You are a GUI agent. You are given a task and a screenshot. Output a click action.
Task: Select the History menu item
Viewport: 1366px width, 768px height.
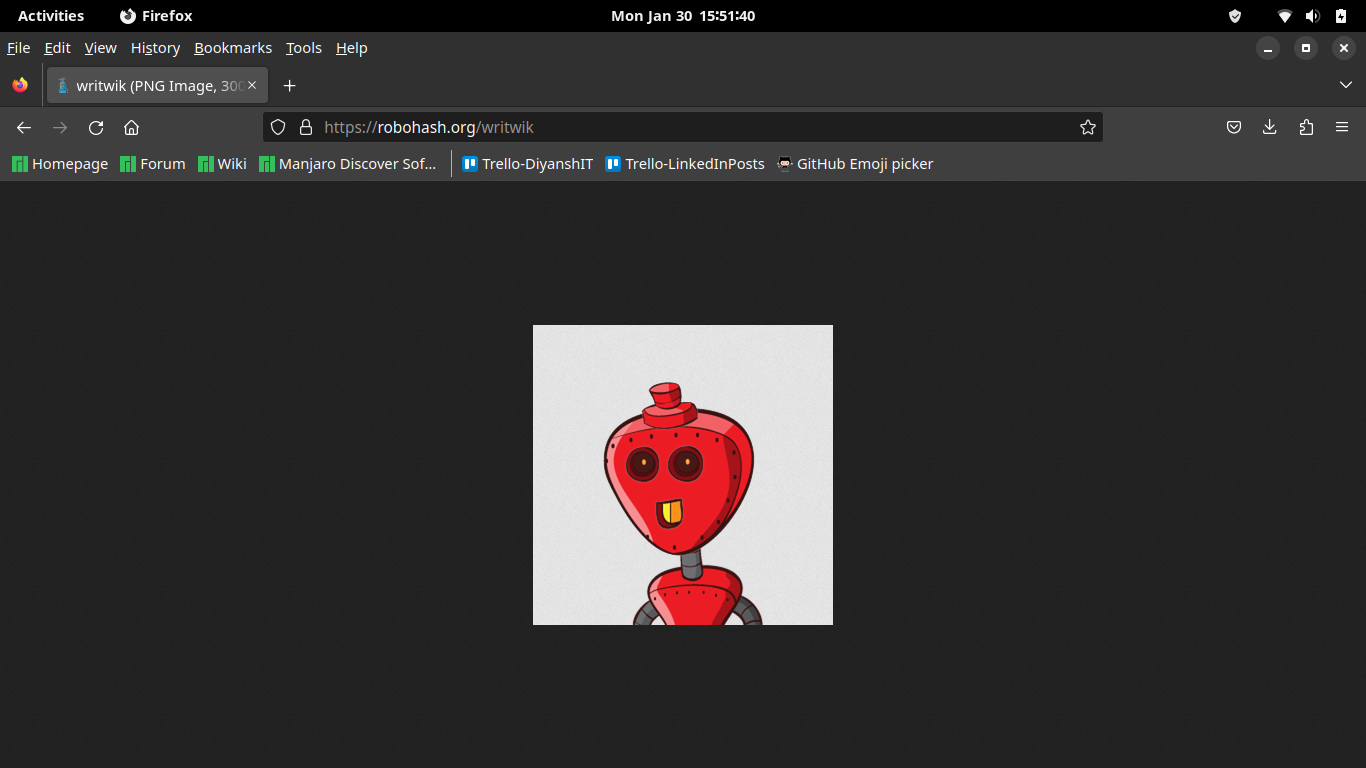click(x=155, y=48)
